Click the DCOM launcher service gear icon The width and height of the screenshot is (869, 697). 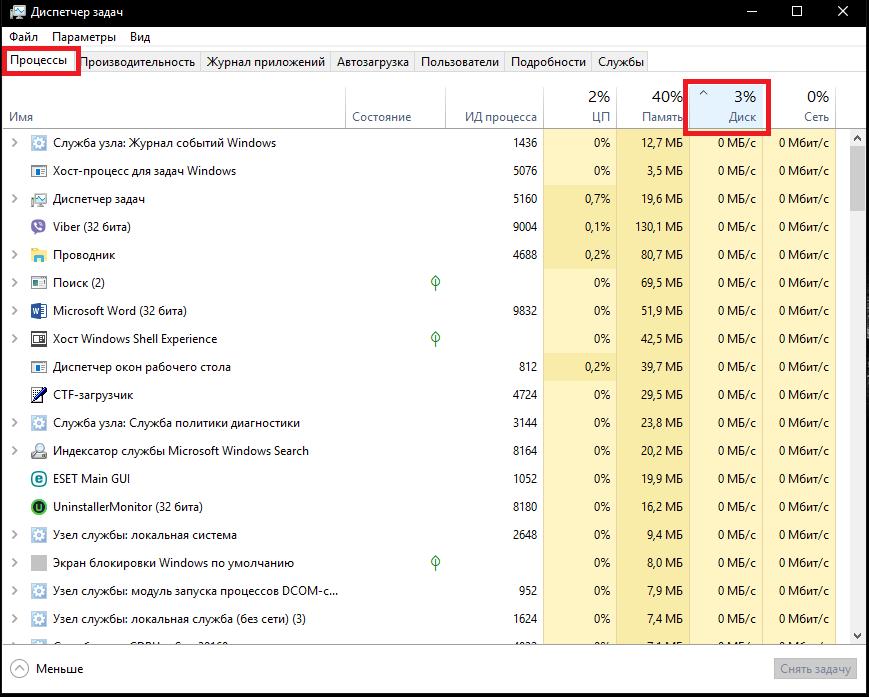38,591
